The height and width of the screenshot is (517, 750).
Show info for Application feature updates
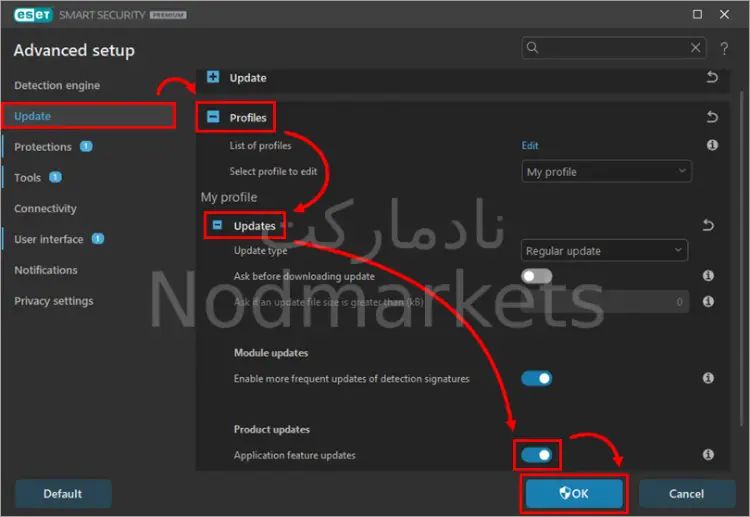708,454
